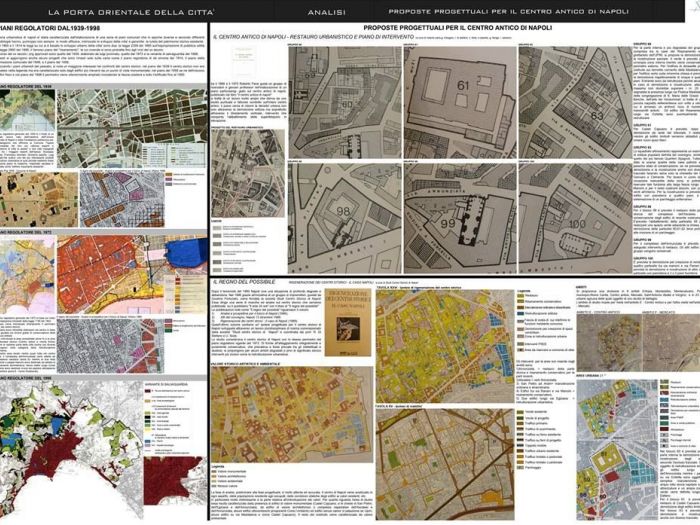Open the Tavola XV mobility system map
This screenshot has height=525, width=700.
pos(445,464)
